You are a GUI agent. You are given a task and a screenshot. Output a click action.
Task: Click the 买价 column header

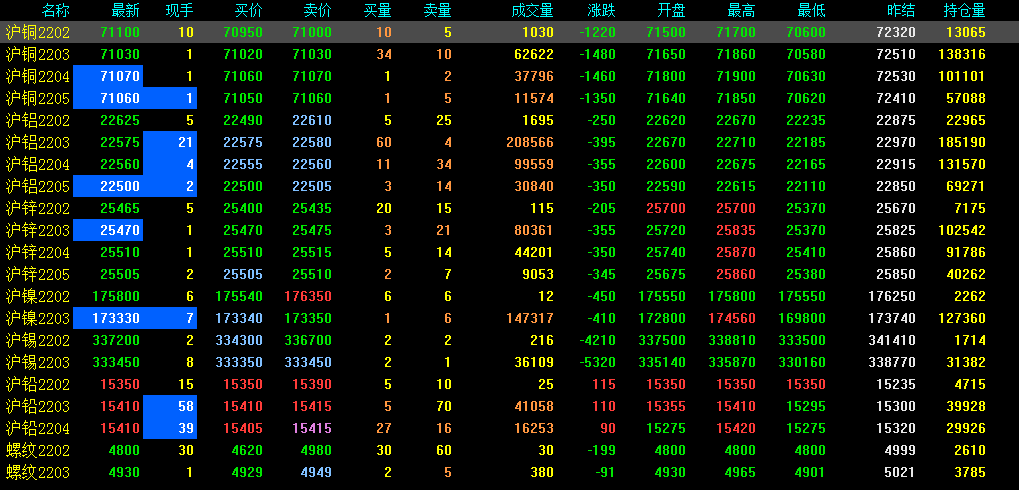click(249, 10)
